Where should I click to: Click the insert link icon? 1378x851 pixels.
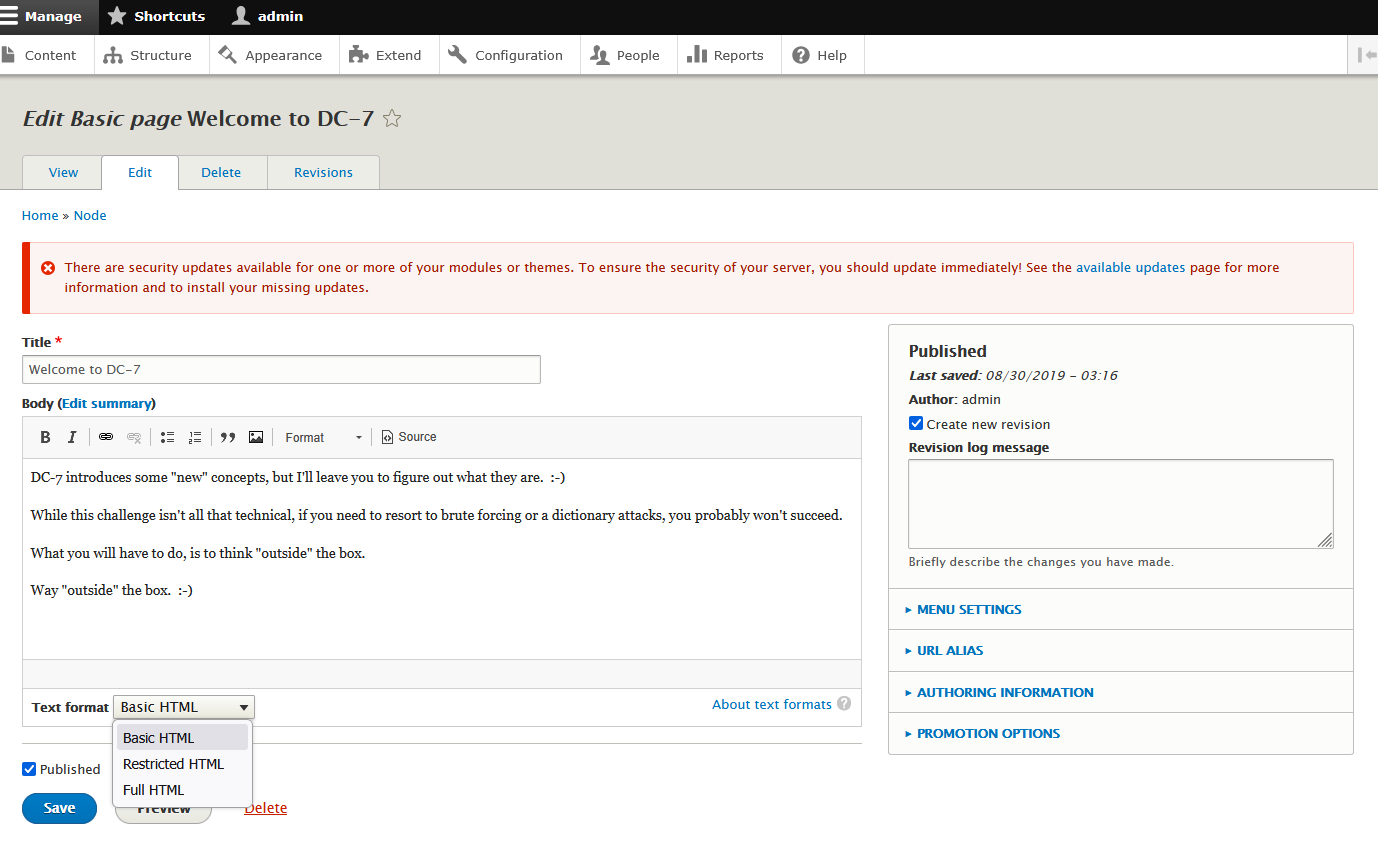tap(106, 437)
